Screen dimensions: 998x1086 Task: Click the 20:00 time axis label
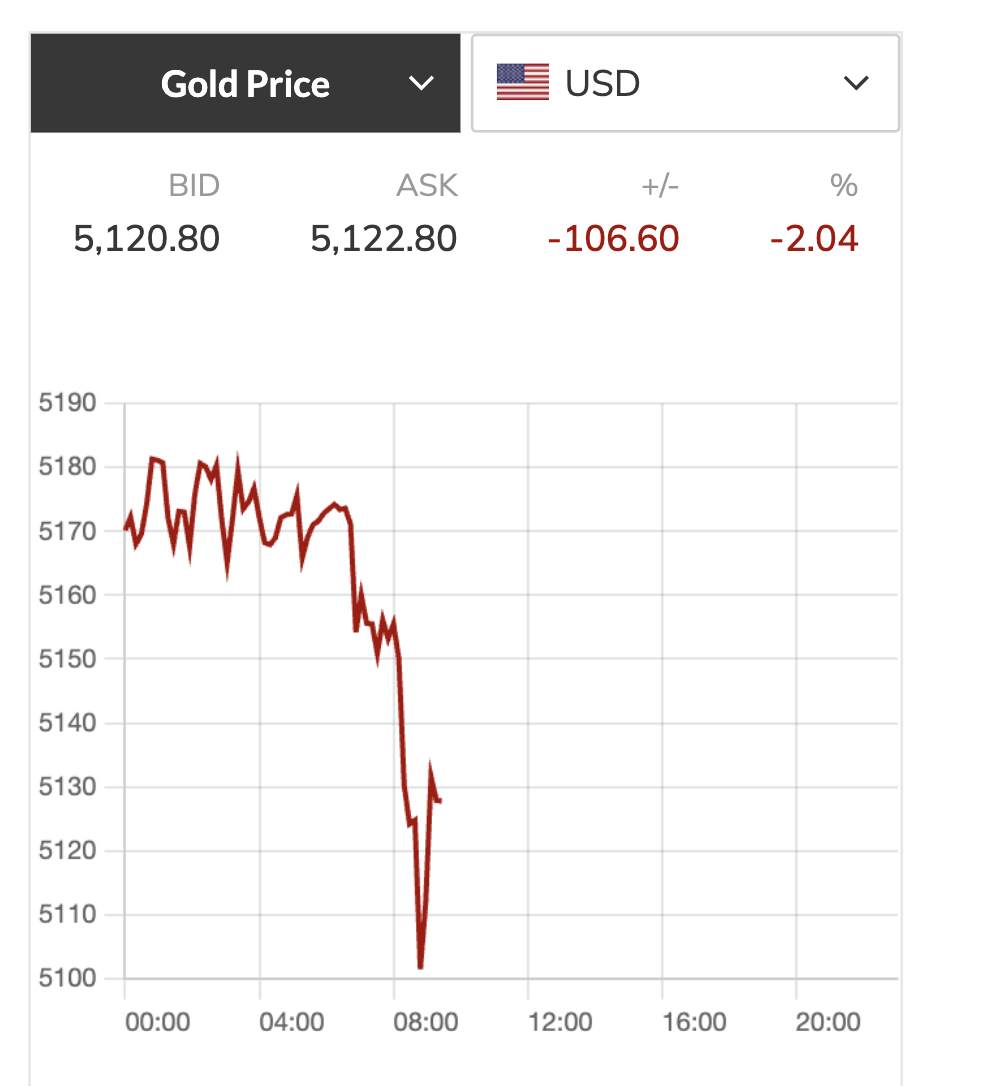point(828,1022)
